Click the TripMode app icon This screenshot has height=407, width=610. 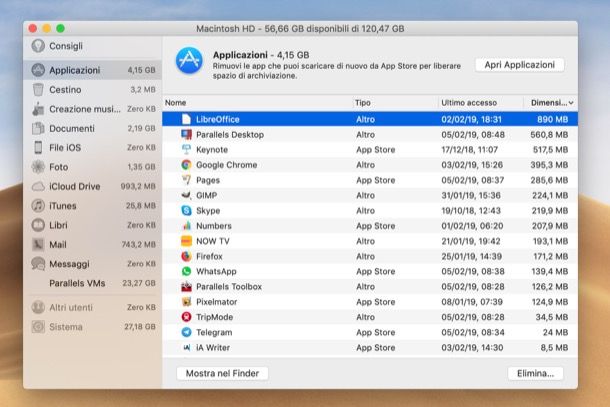tap(186, 317)
